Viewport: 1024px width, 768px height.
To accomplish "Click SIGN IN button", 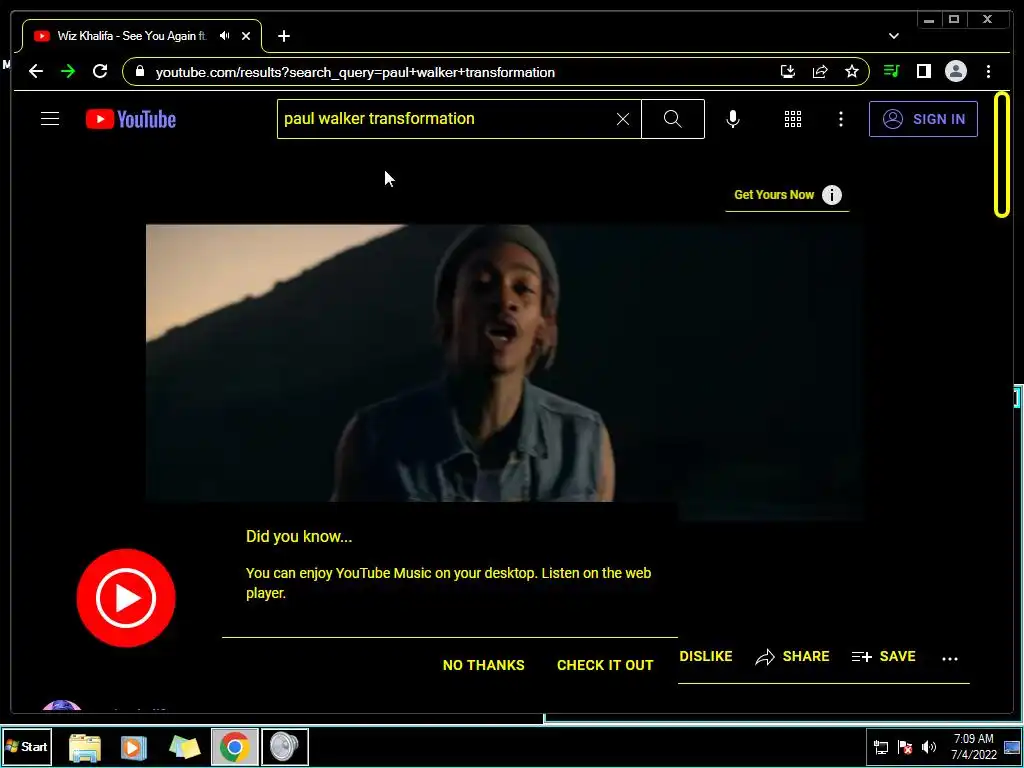I will [923, 119].
